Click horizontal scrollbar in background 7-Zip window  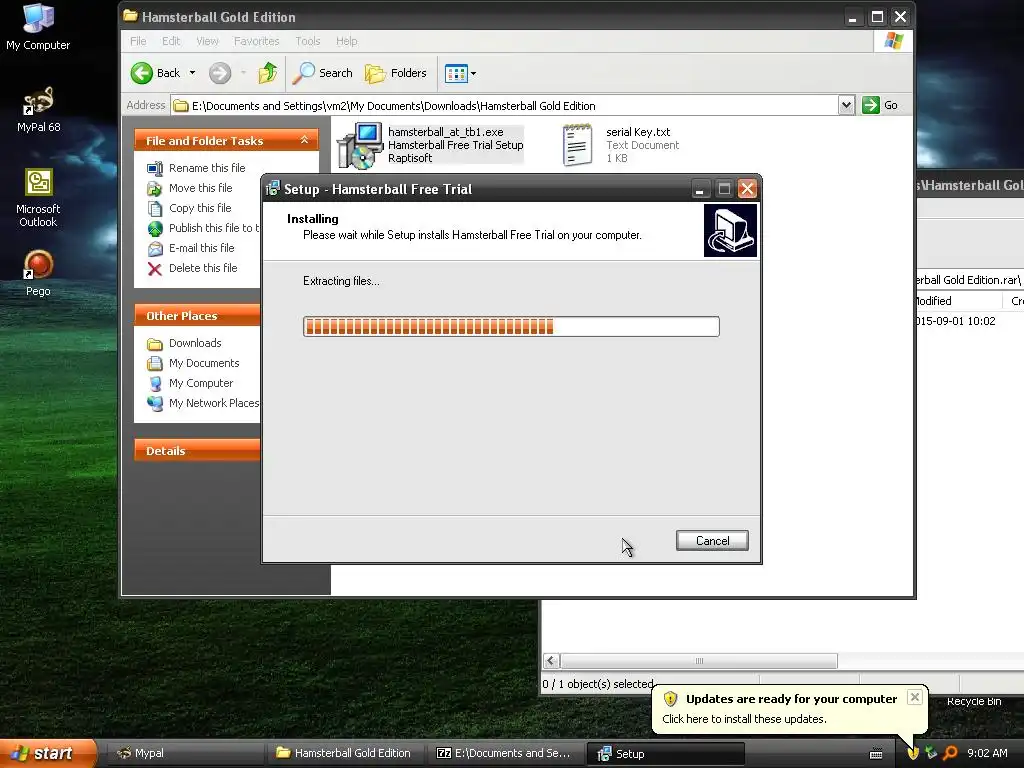point(699,661)
